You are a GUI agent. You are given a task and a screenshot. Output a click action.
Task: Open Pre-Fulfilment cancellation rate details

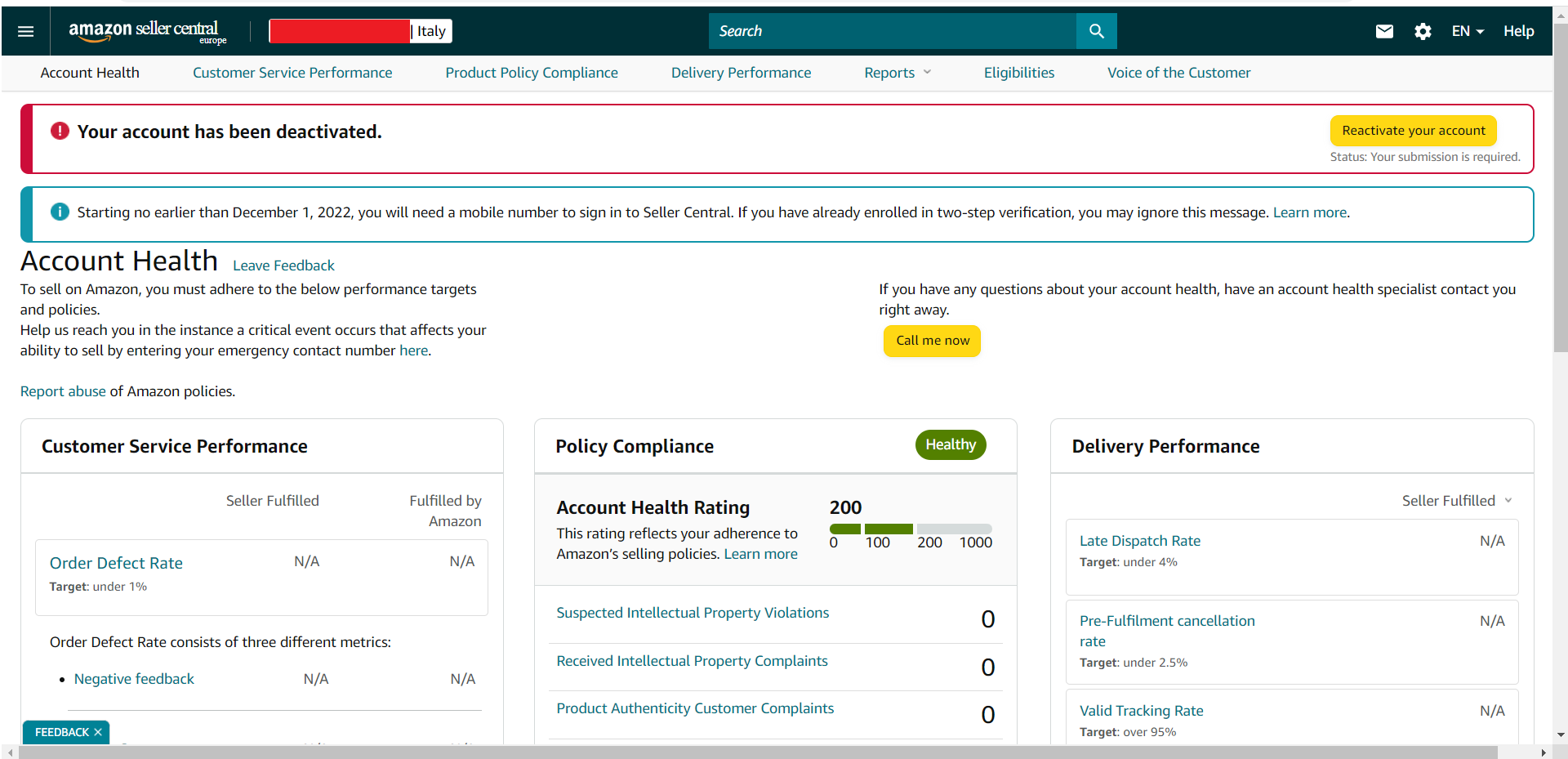1167,631
